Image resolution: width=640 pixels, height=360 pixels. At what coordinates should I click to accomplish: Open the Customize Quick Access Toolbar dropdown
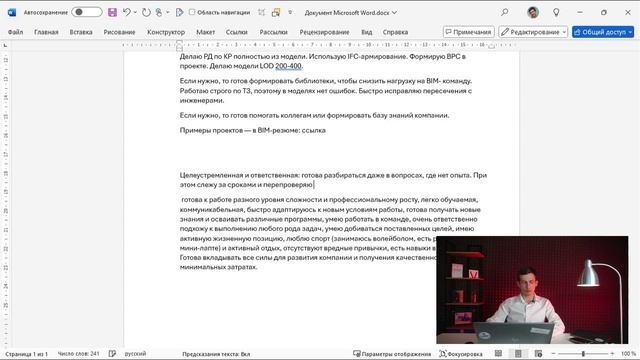click(x=290, y=12)
